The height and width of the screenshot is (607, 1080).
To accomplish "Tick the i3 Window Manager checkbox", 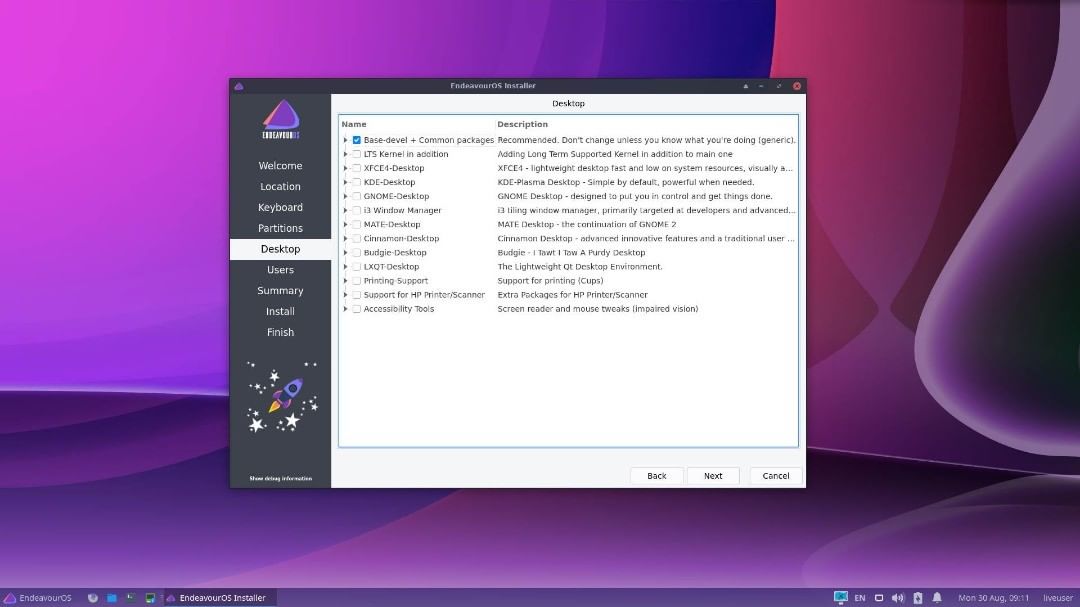I will (x=357, y=210).
